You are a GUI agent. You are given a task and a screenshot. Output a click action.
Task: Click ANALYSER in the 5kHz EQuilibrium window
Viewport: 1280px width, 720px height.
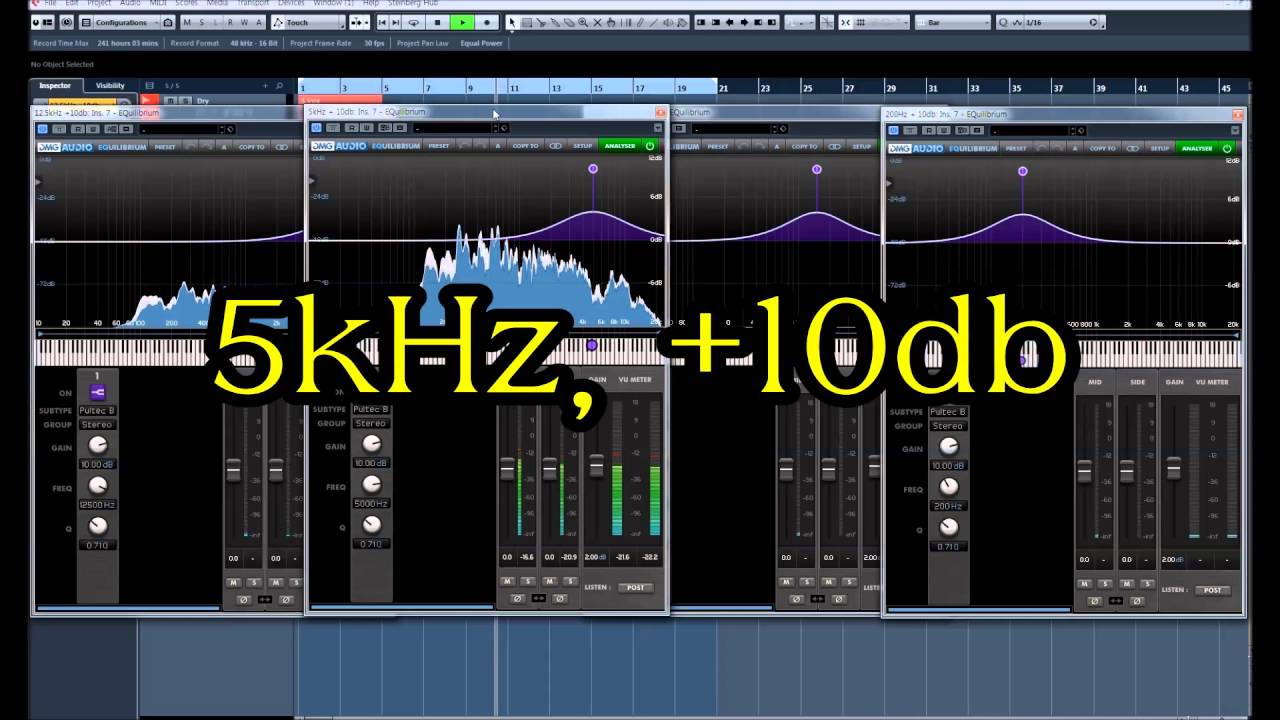coord(619,146)
